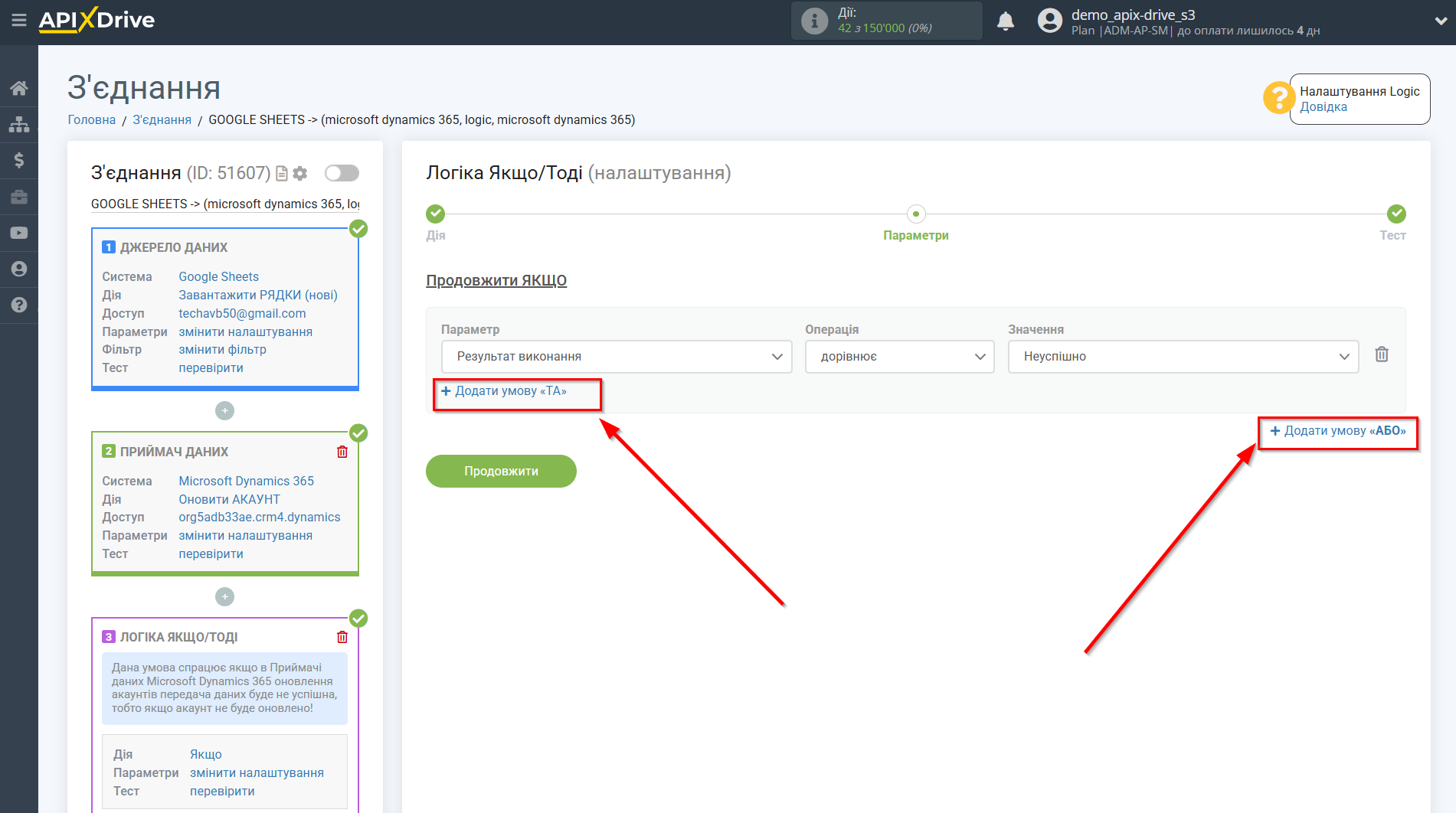Delete the Logic If/Then block
This screenshot has height=813, width=1456.
coord(342,637)
